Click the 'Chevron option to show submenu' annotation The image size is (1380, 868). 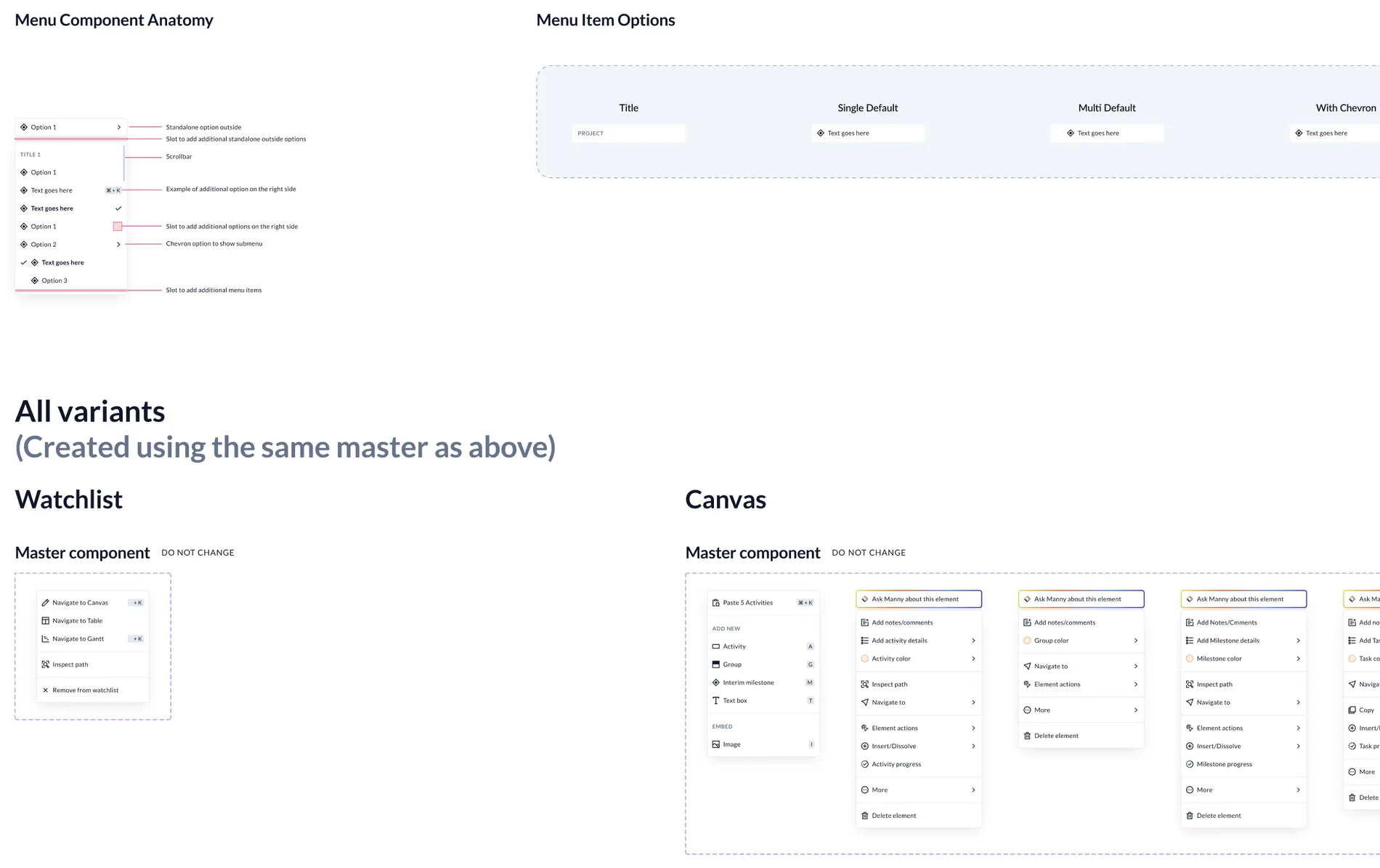214,244
